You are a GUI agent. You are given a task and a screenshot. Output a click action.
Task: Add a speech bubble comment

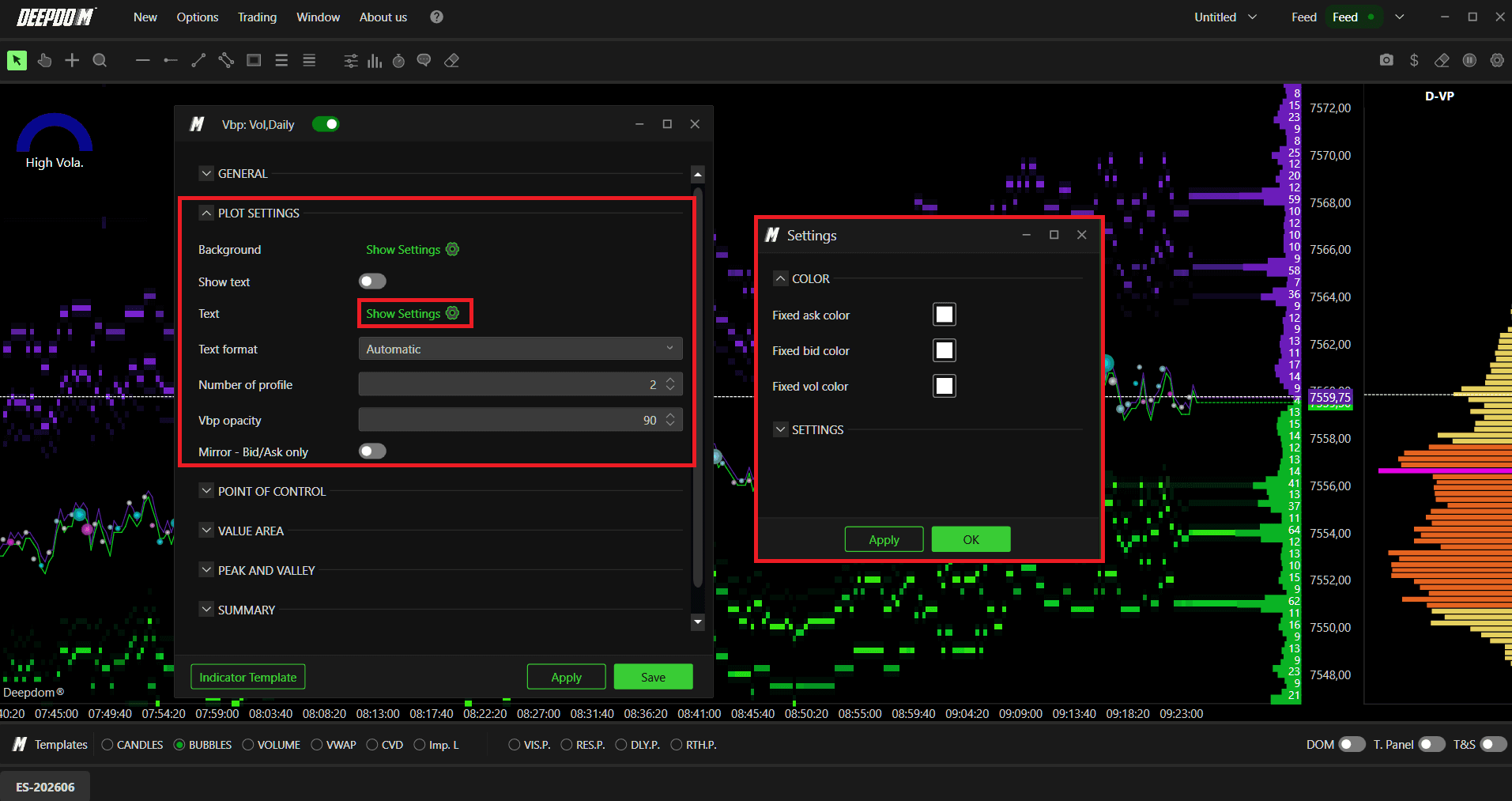[x=424, y=61]
